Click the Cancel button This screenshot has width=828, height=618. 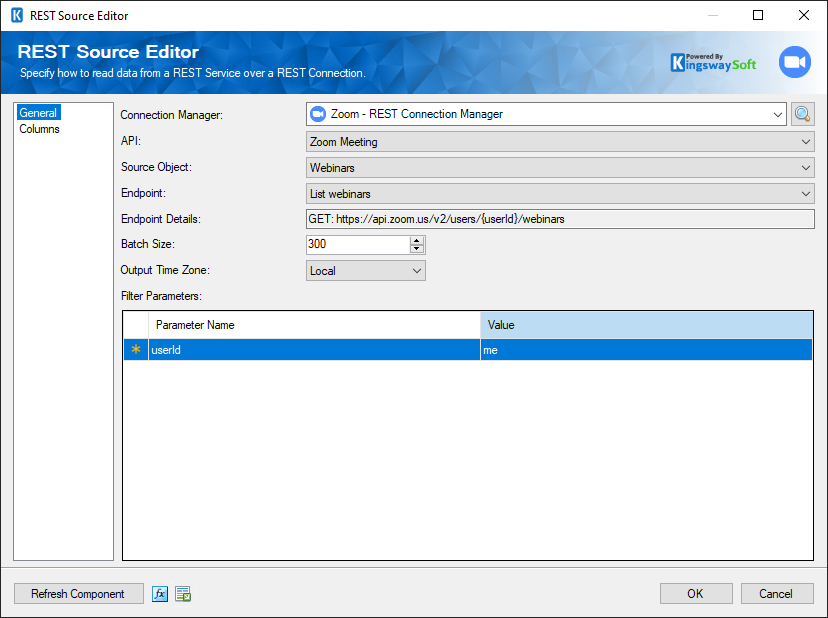click(x=776, y=594)
